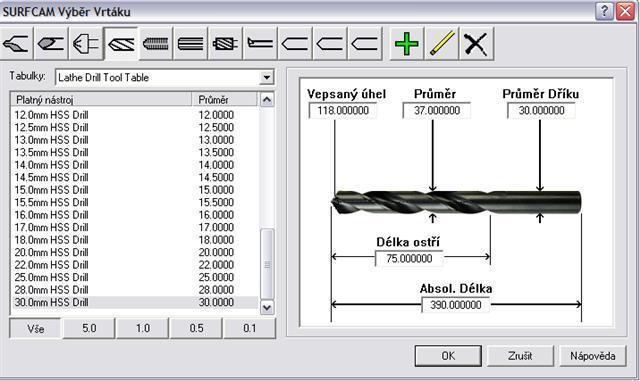Confirm with the OK button
640x381 pixels.
click(448, 356)
